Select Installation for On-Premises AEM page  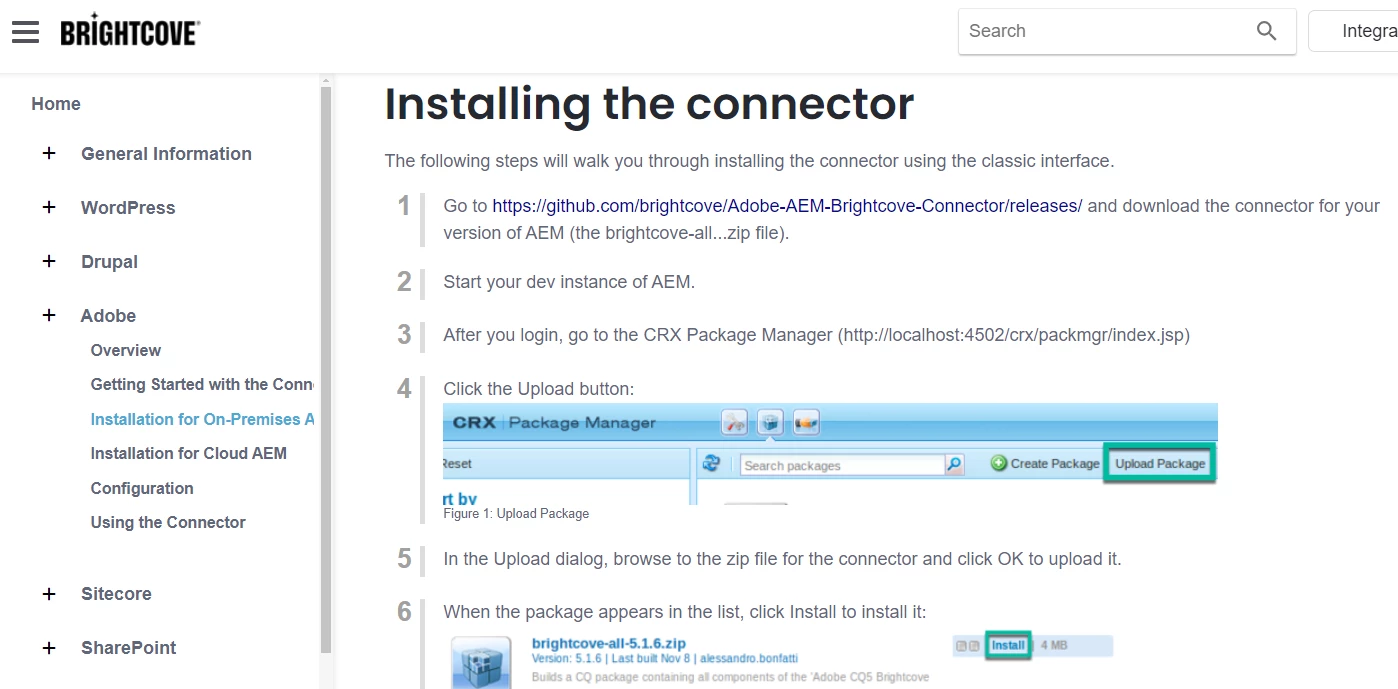(x=202, y=419)
